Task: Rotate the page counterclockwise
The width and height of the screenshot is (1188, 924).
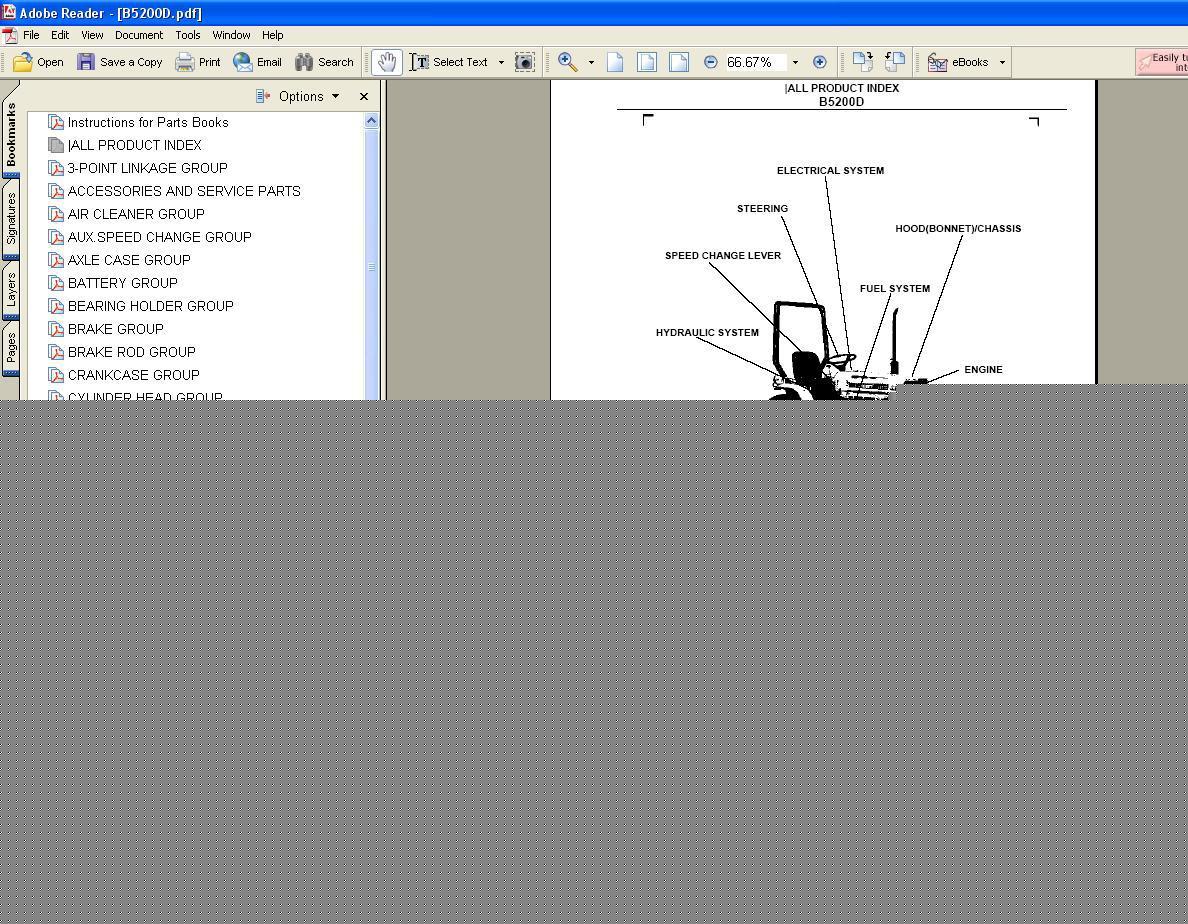Action: 895,62
